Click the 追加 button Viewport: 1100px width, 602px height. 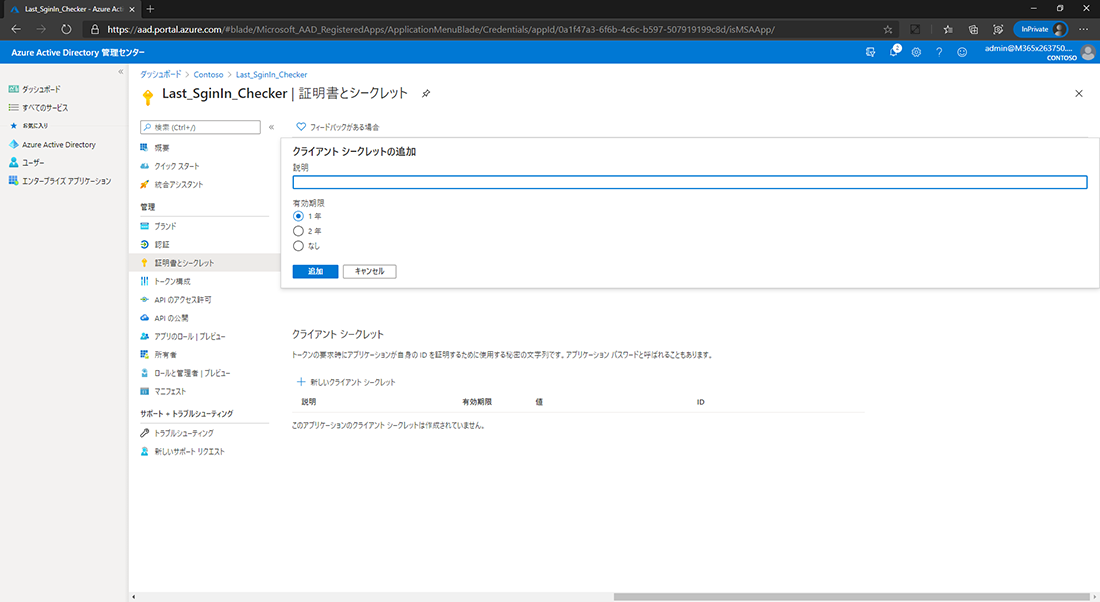(316, 272)
